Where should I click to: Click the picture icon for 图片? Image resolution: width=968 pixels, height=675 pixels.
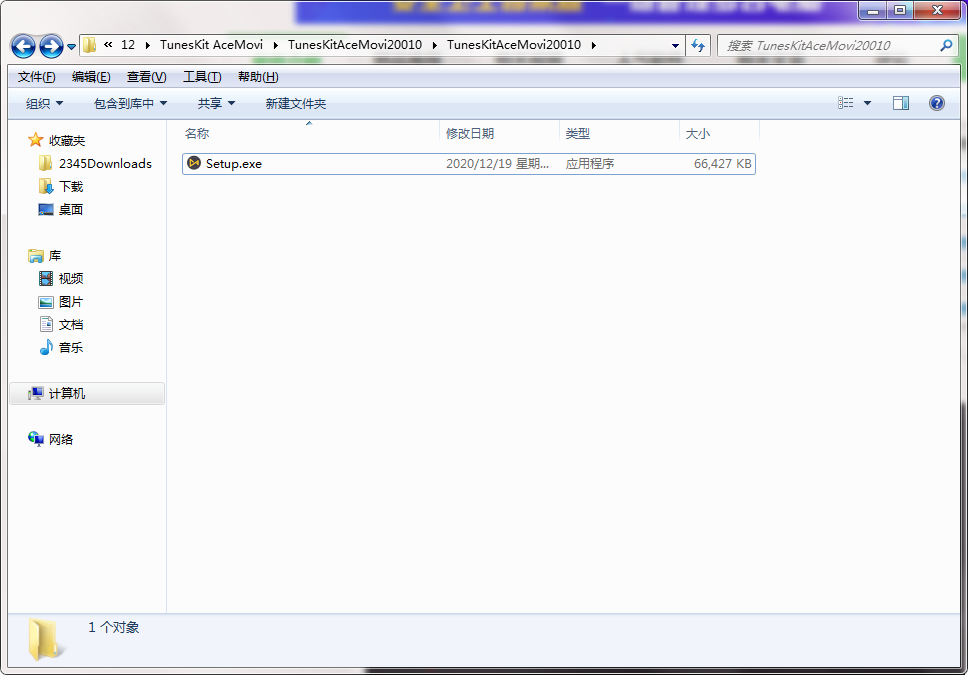[46, 302]
